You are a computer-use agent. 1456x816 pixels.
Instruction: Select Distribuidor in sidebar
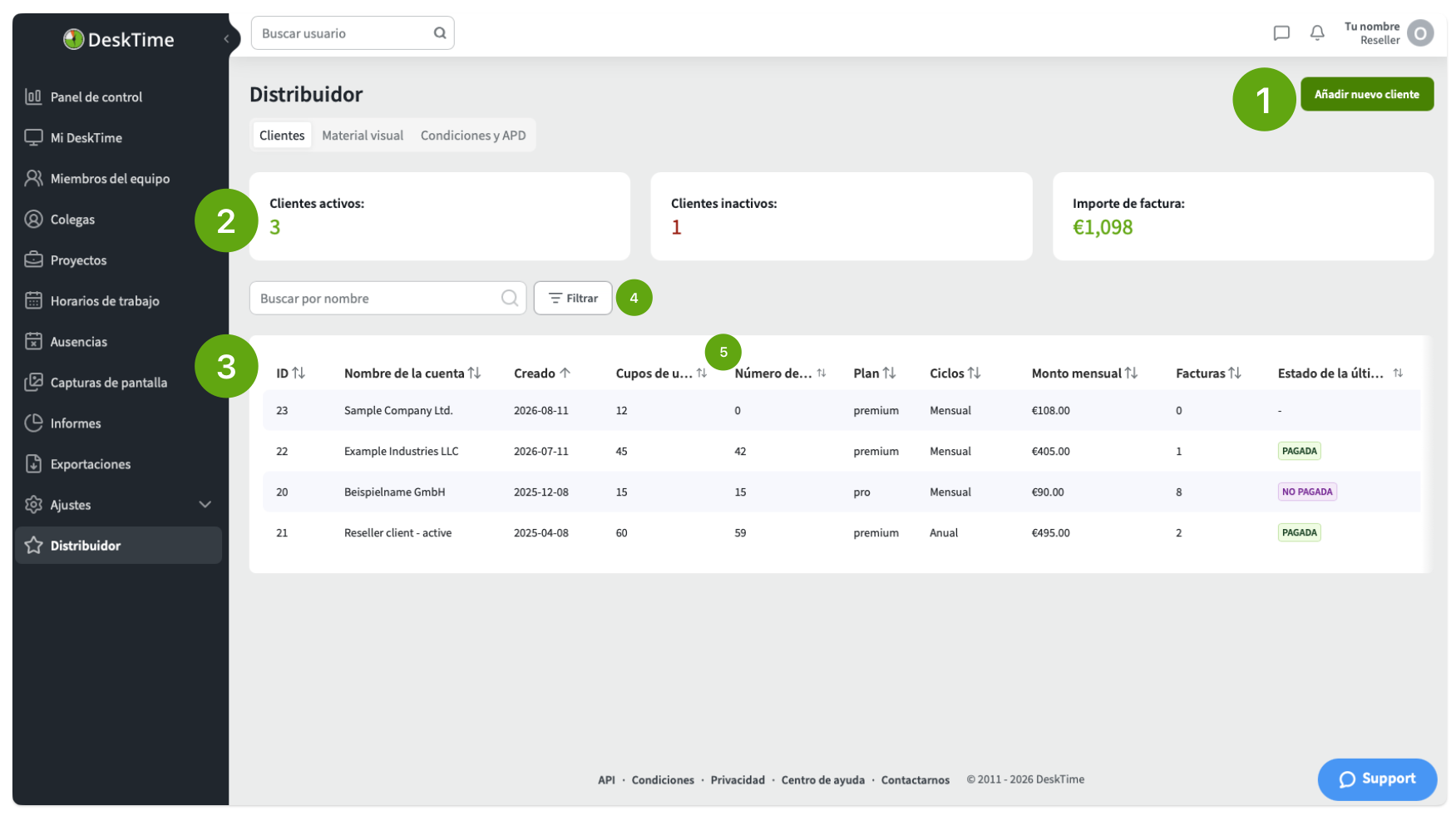(x=118, y=545)
